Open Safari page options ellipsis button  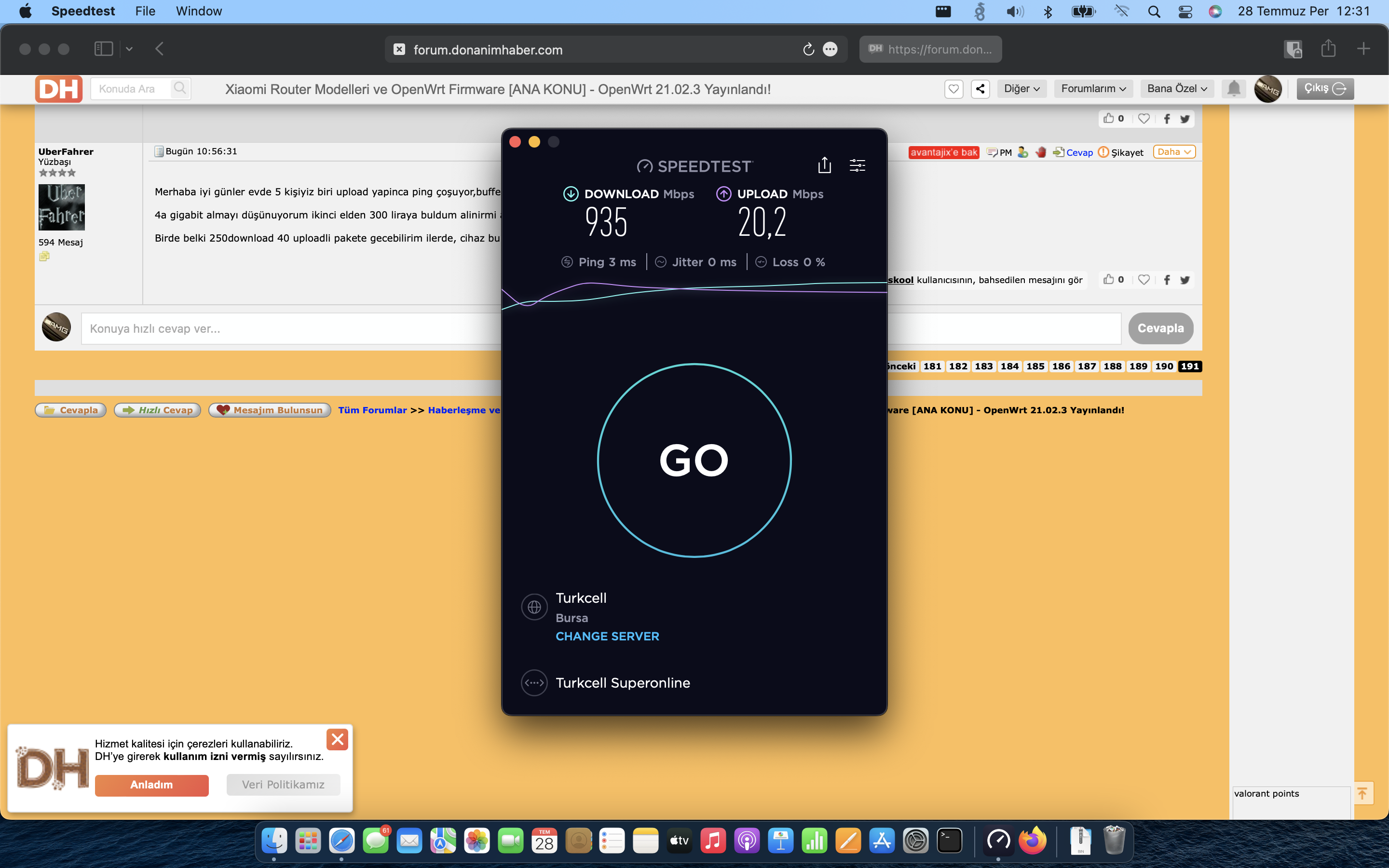830,49
